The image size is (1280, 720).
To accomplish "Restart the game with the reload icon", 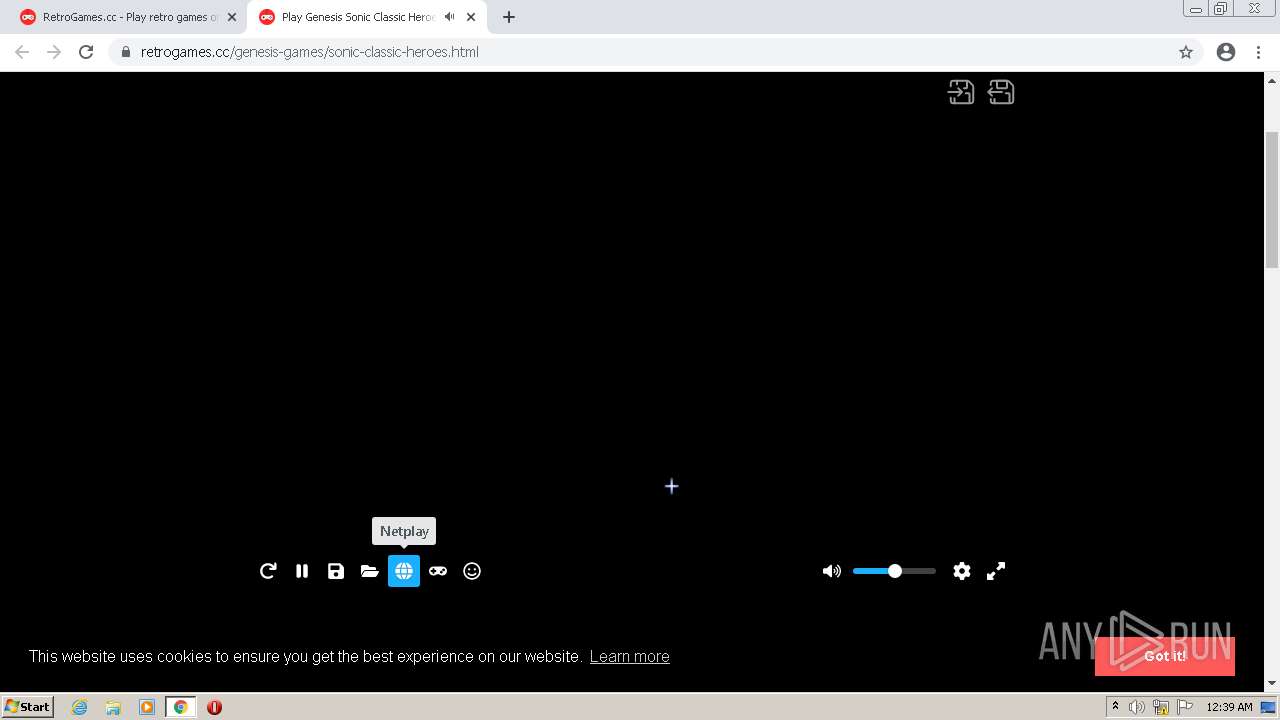I will point(268,571).
